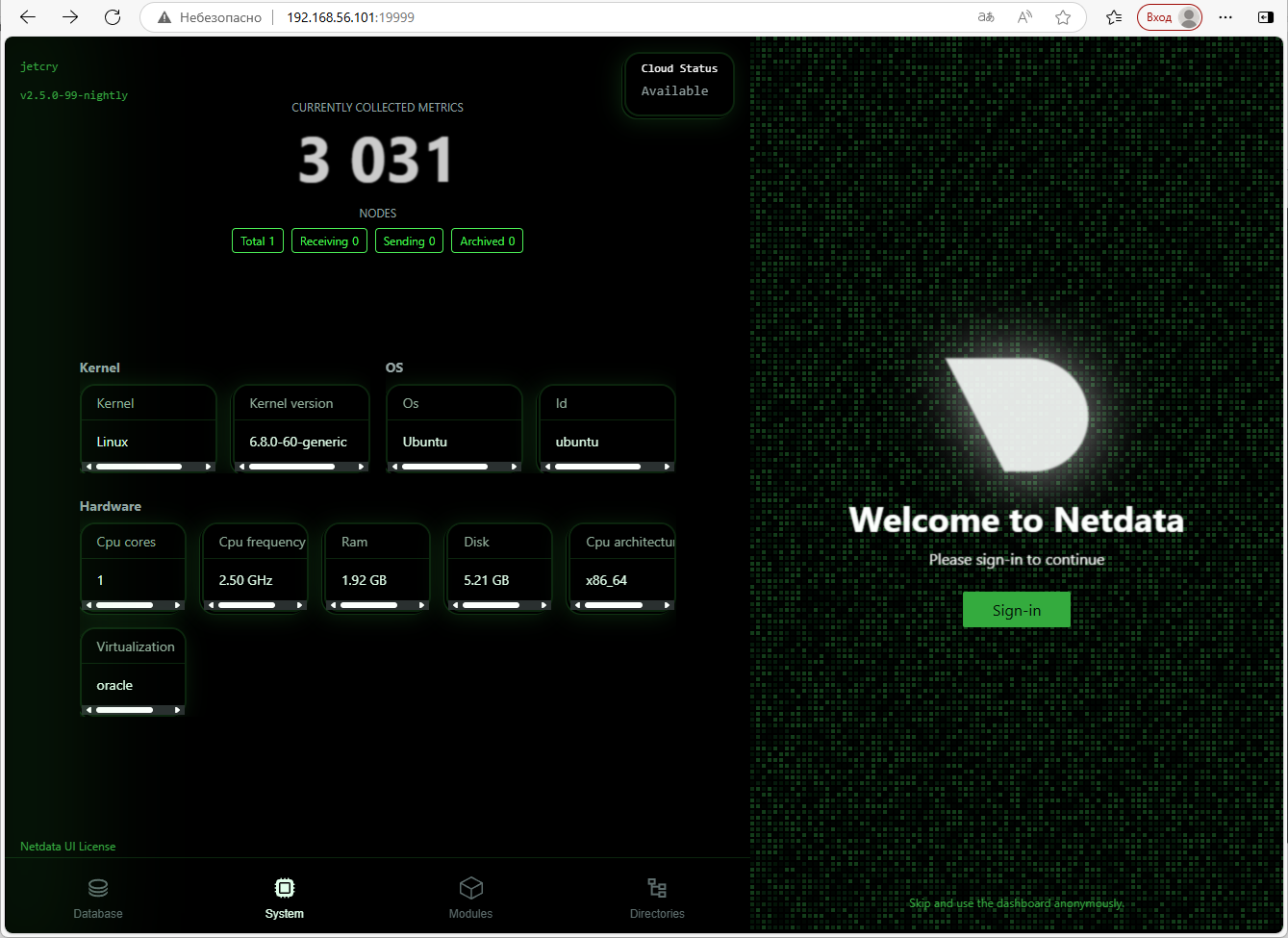The width and height of the screenshot is (1288, 938).
Task: Click the Receiving 0 nodes badge
Action: pyautogui.click(x=329, y=241)
